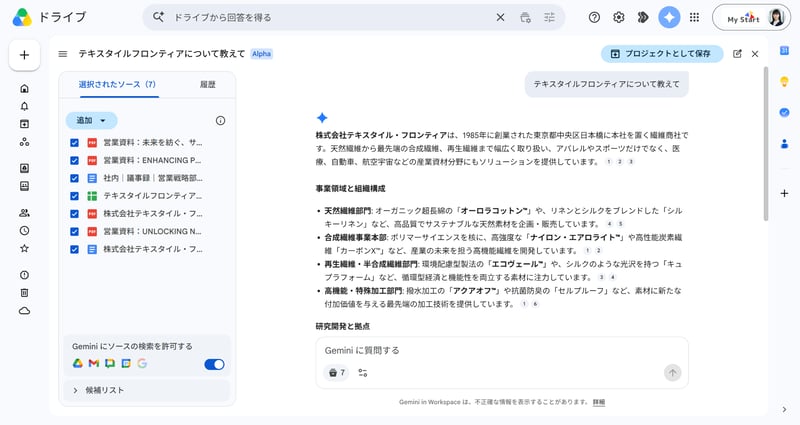
Task: Click the Gemini sparkle icon above response
Action: (x=322, y=118)
